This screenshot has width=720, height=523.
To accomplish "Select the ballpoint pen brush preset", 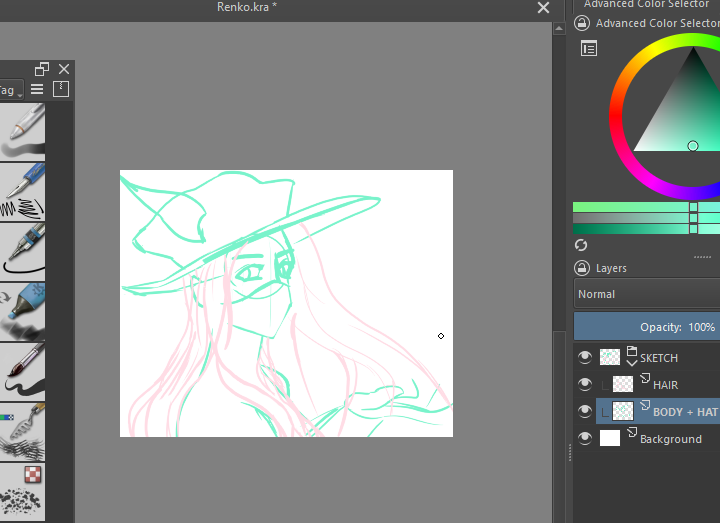I will pos(22,131).
